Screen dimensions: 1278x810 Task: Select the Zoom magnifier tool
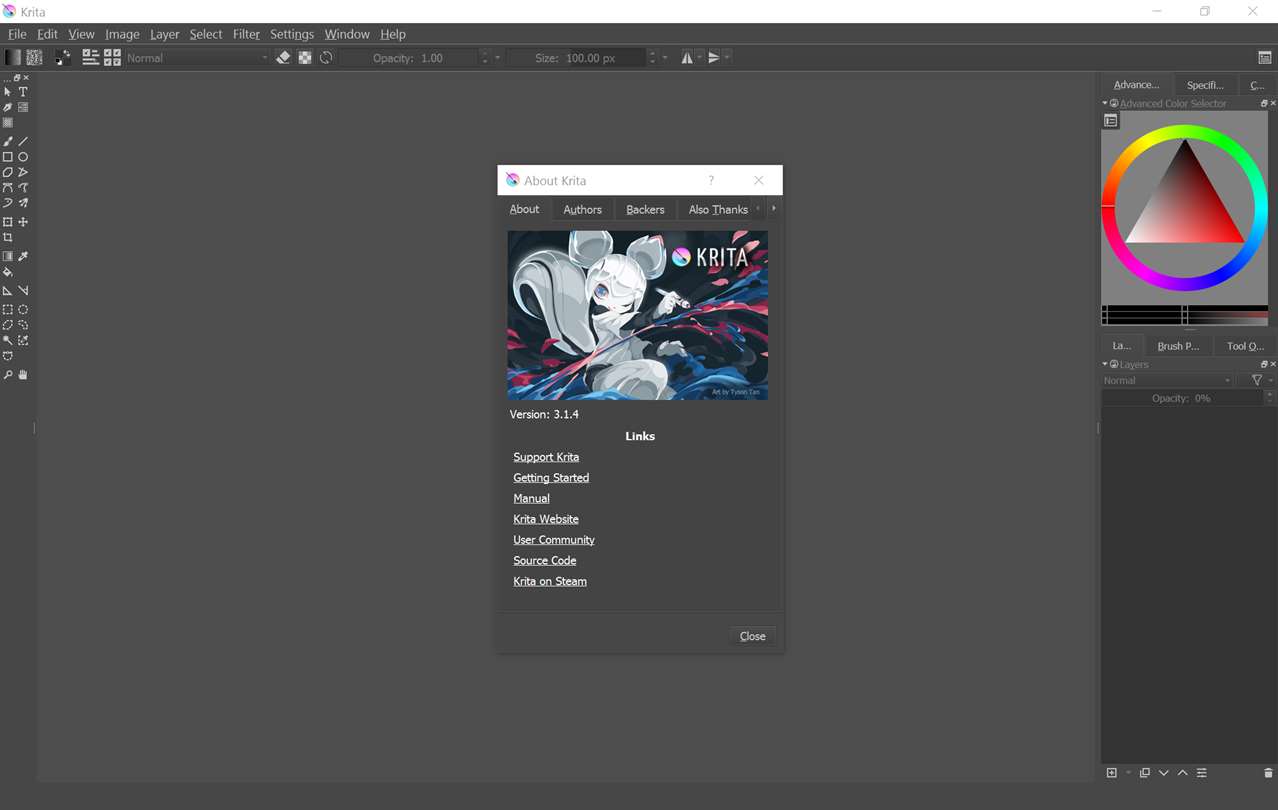pyautogui.click(x=8, y=375)
